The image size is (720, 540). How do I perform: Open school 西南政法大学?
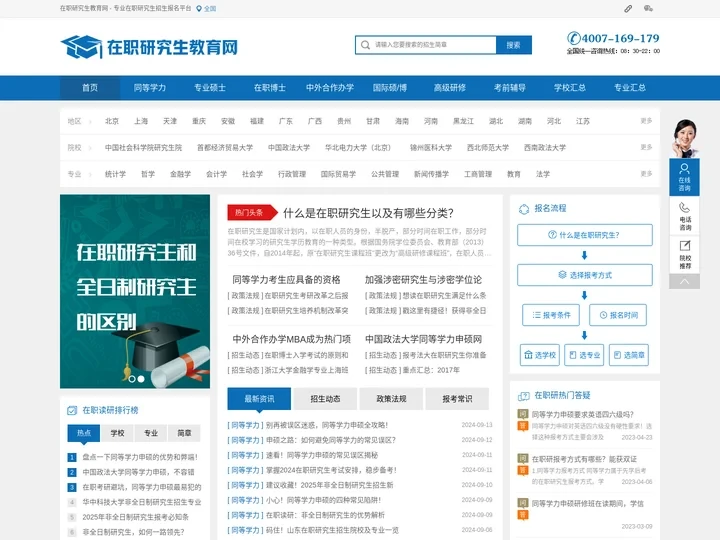545,147
